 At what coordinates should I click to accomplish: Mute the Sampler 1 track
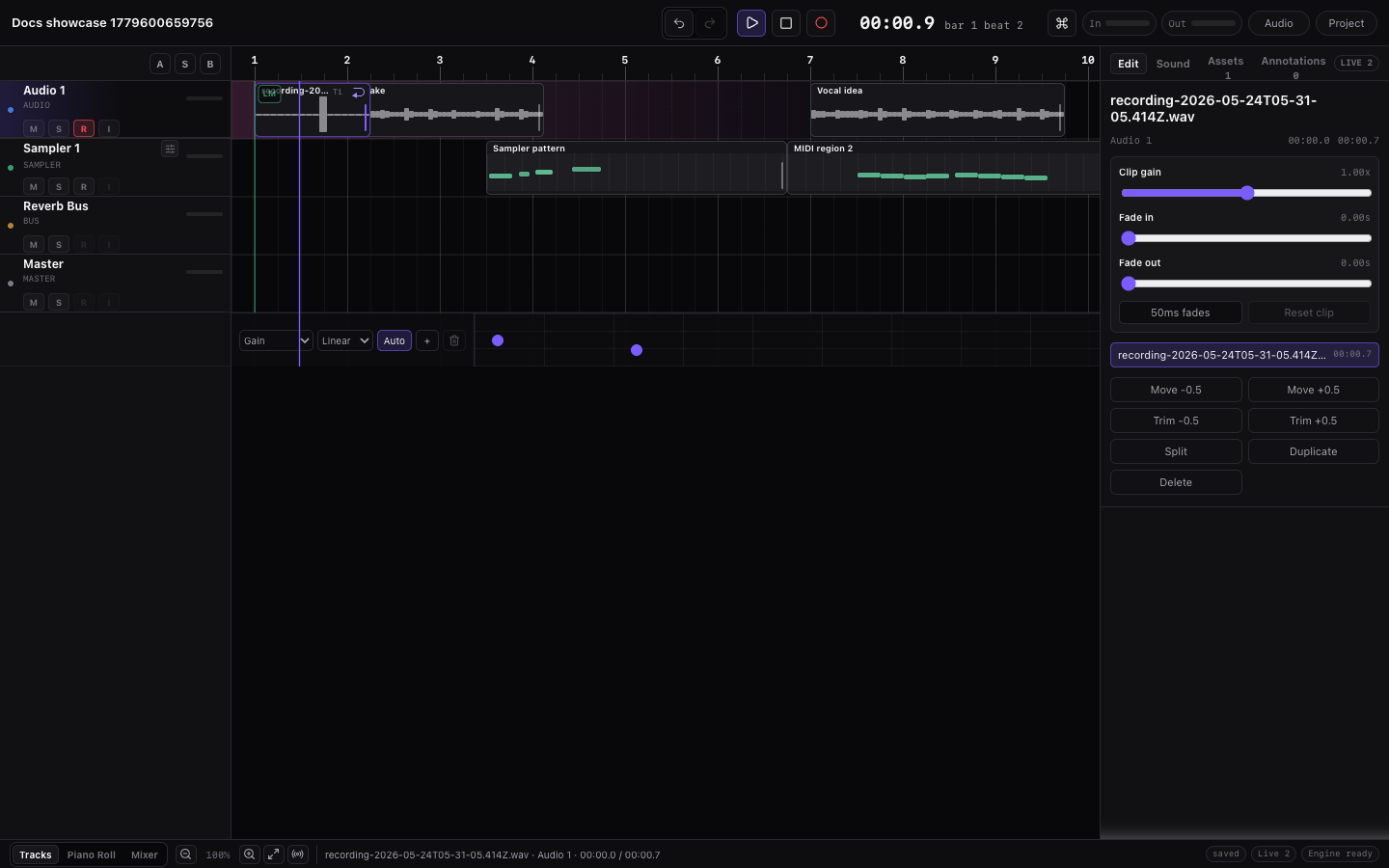[x=34, y=186]
